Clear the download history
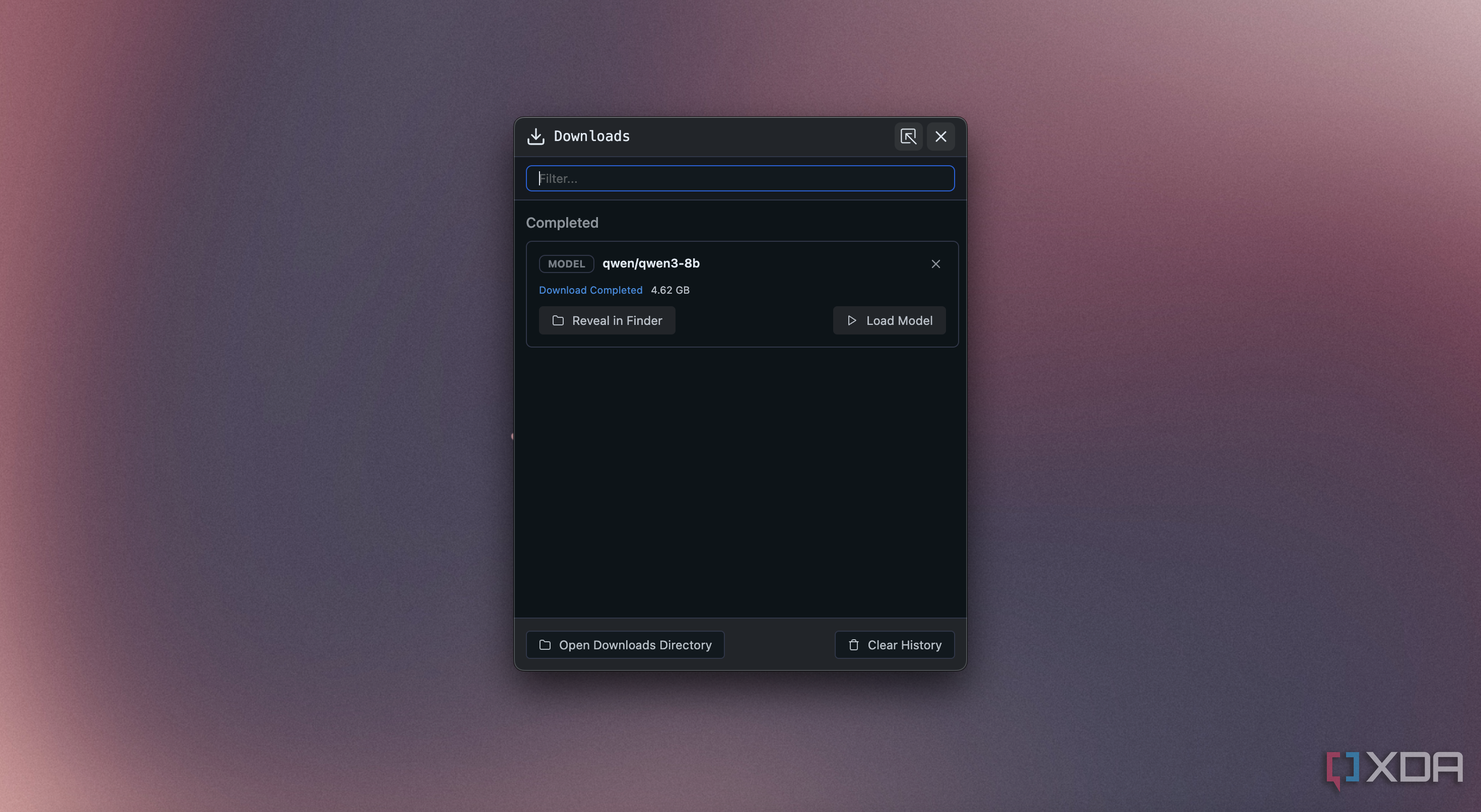Viewport: 1481px width, 812px height. coord(894,645)
